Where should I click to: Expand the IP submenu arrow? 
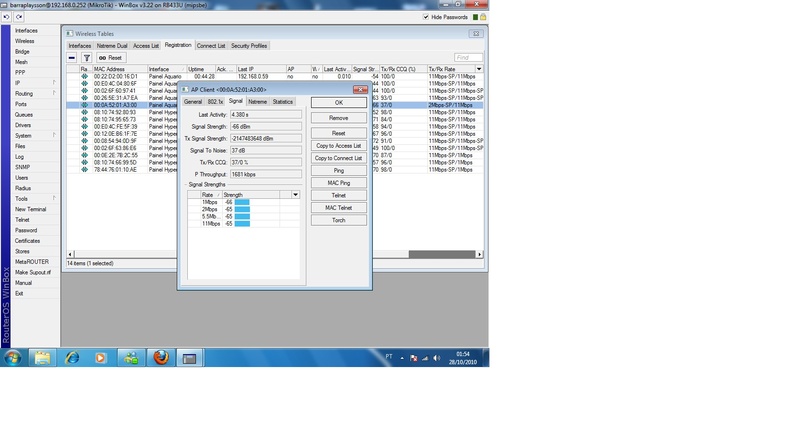(x=54, y=82)
